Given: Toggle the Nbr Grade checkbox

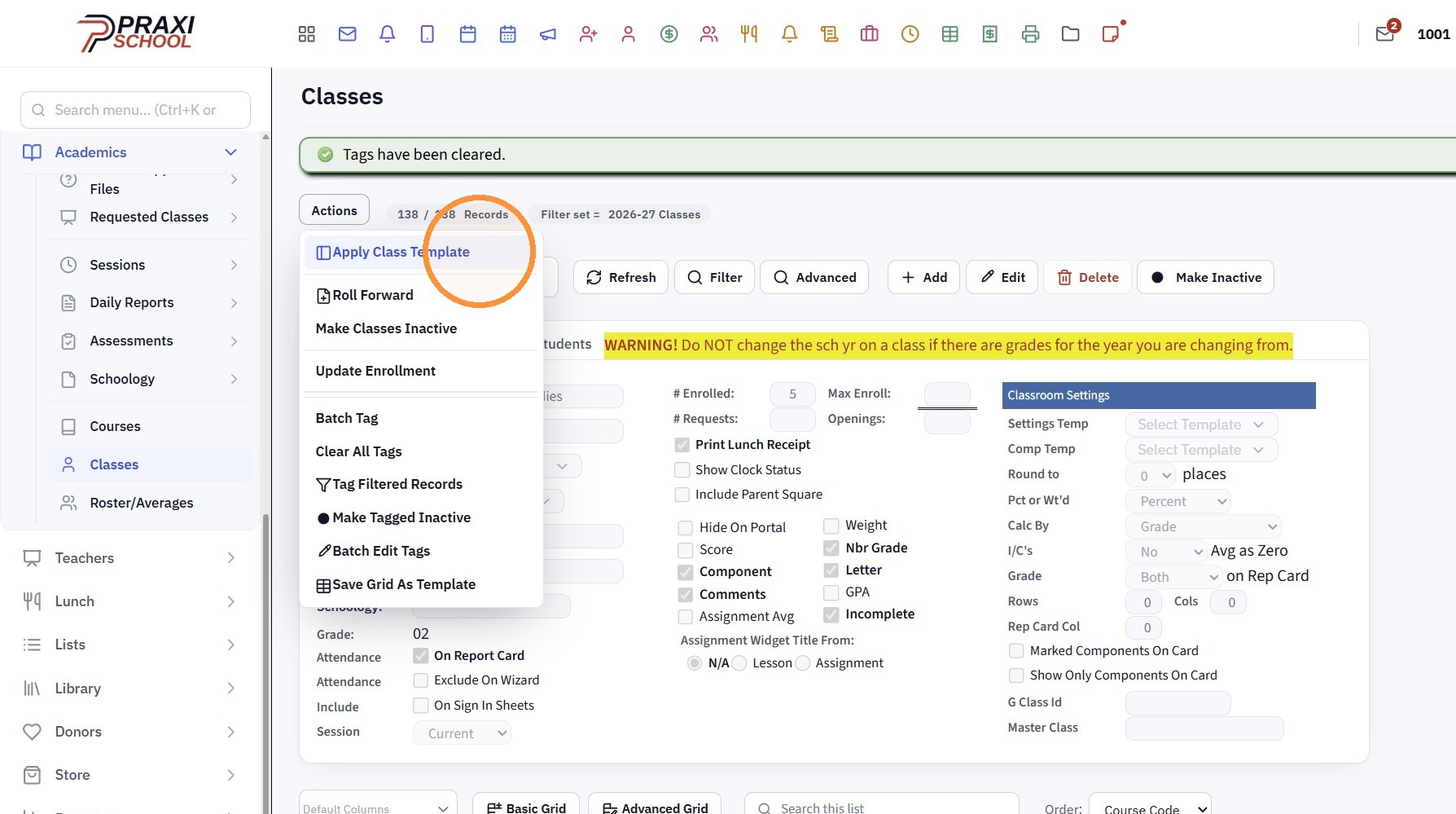Looking at the screenshot, I should pos(831,548).
